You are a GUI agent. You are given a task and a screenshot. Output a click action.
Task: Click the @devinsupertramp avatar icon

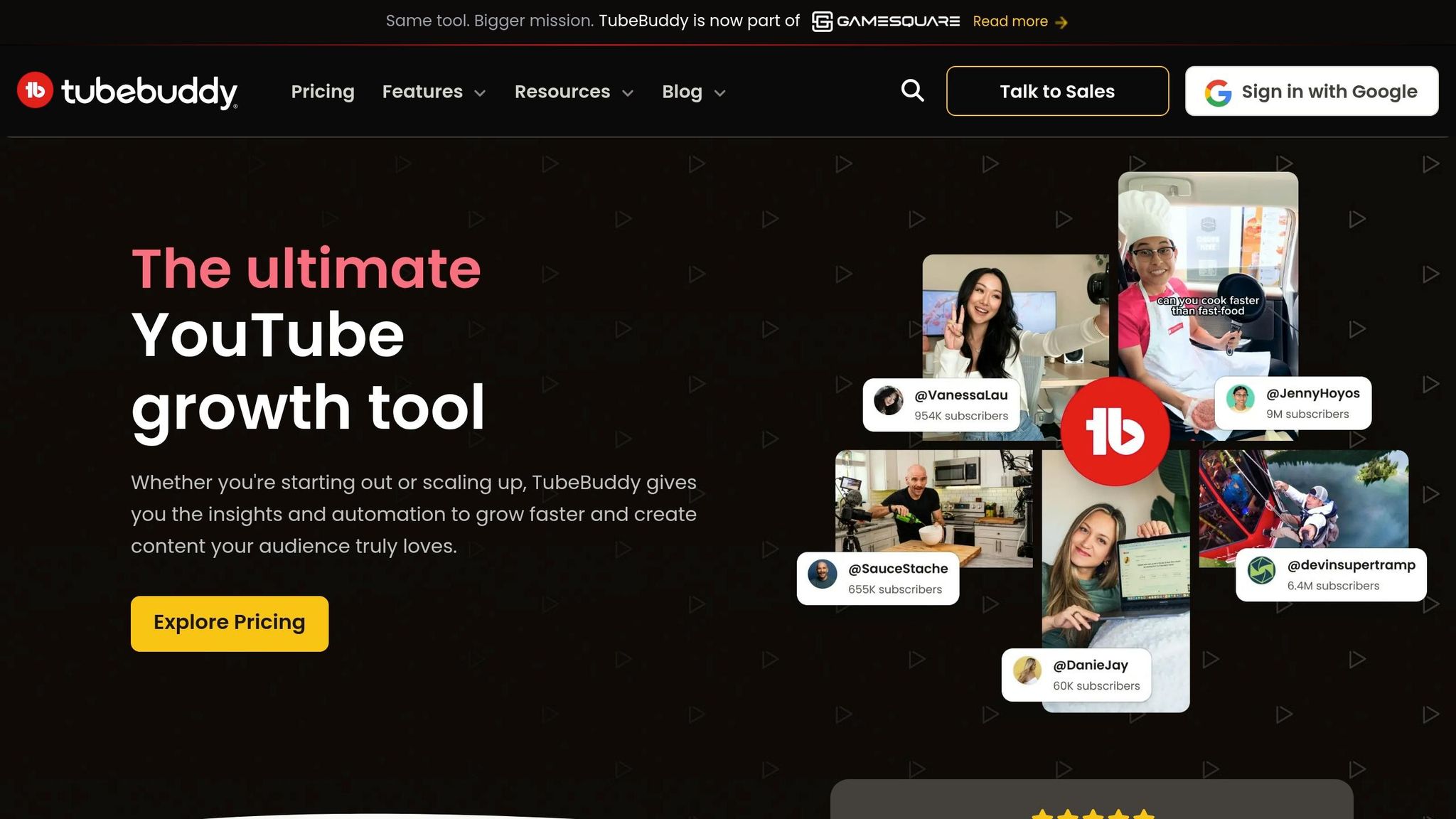coord(1262,570)
